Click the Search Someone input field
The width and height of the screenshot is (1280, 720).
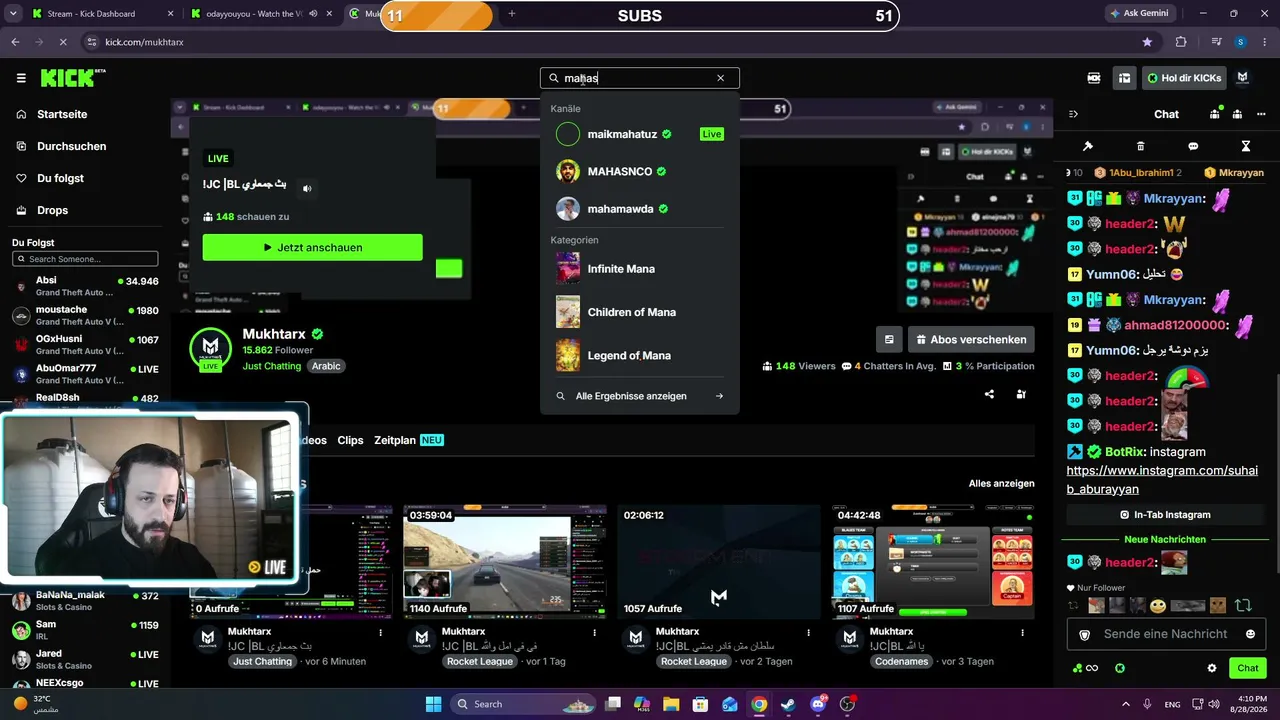click(x=85, y=259)
